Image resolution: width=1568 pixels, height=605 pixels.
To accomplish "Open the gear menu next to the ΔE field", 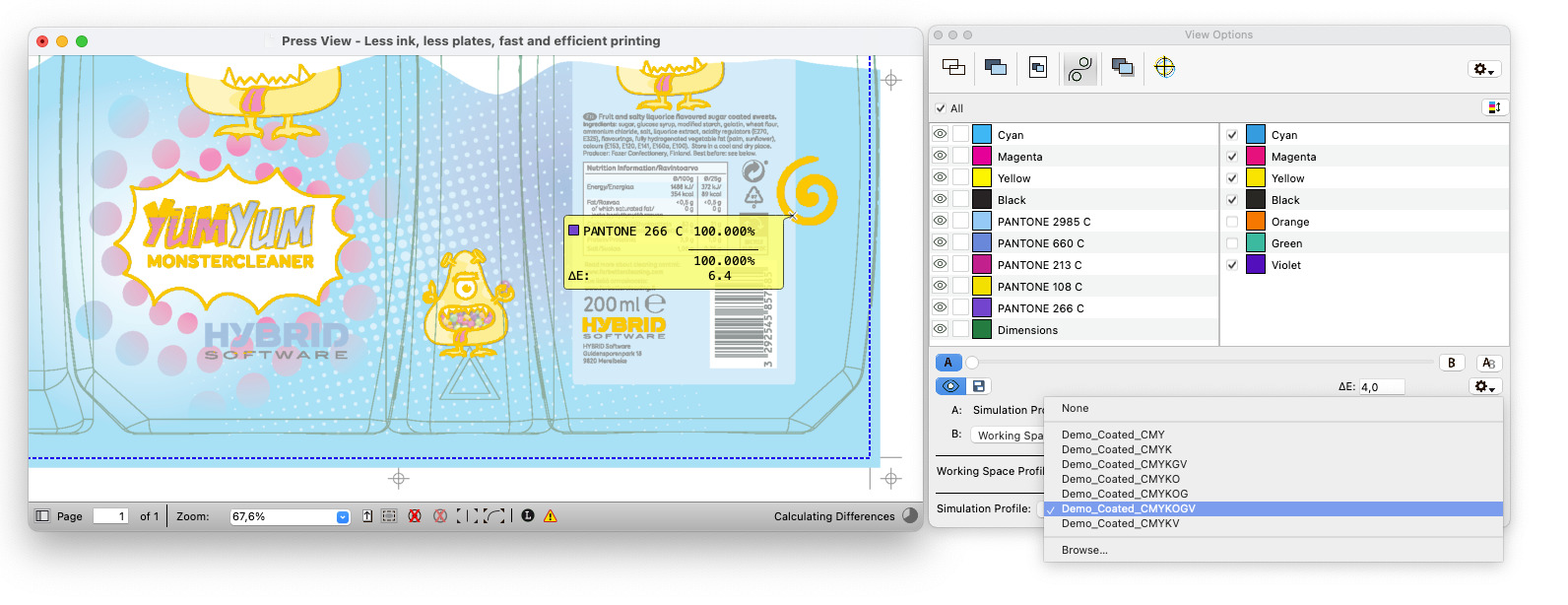I will 1484,386.
